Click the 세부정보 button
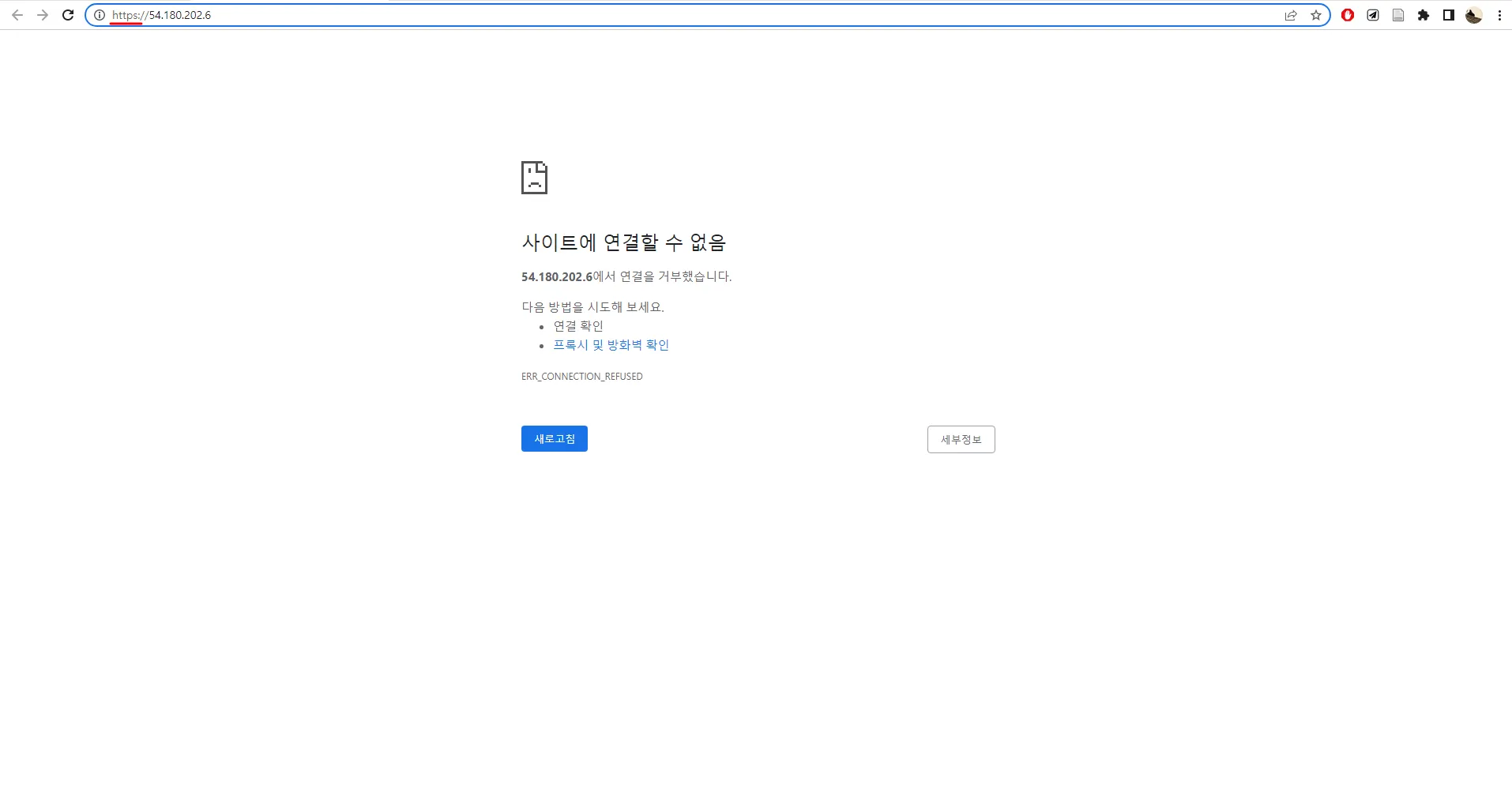This screenshot has height=792, width=1512. pyautogui.click(x=961, y=440)
